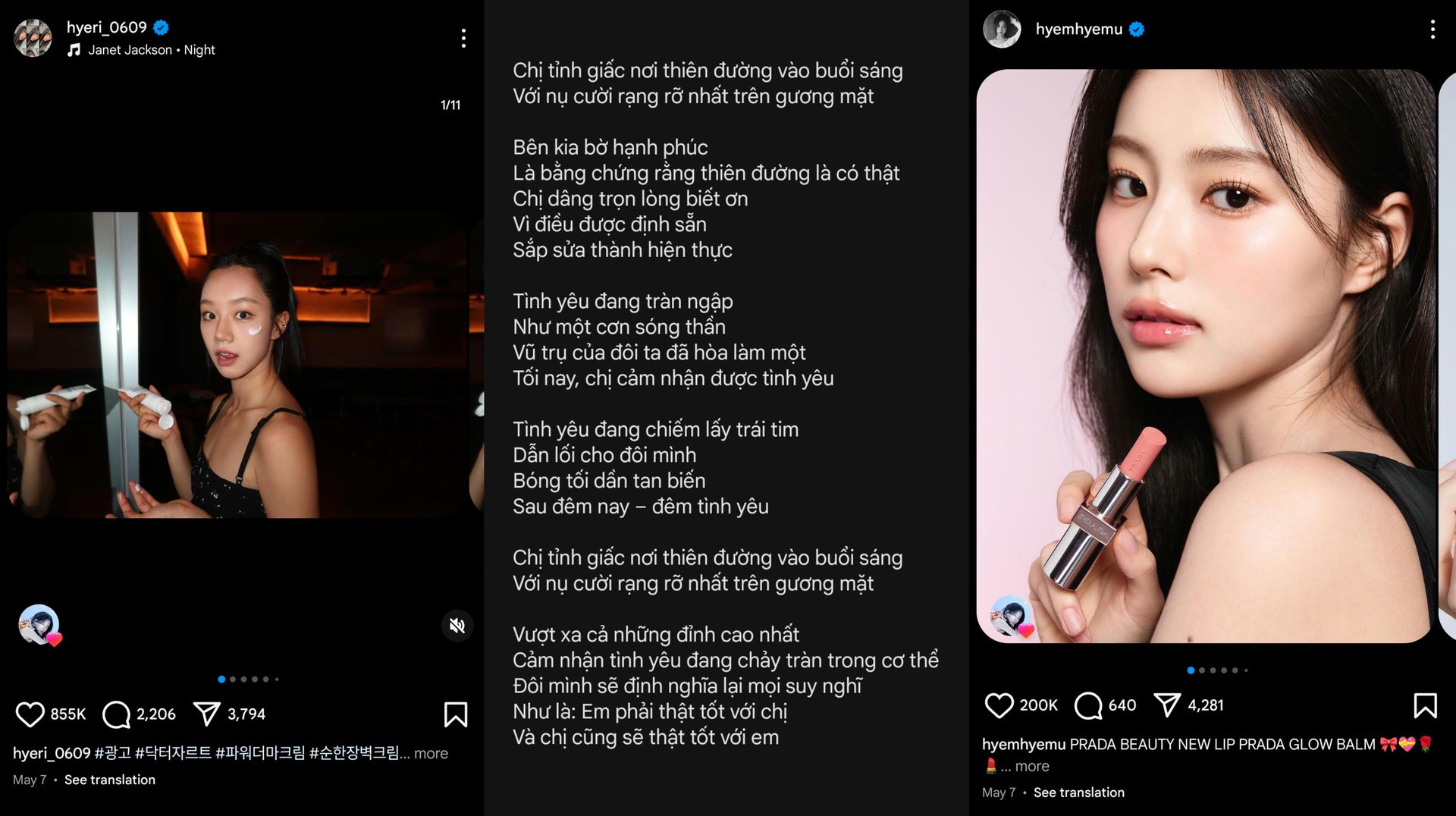
Task: Save the hyemhyemu post with the bookmark icon
Action: pyautogui.click(x=1426, y=705)
